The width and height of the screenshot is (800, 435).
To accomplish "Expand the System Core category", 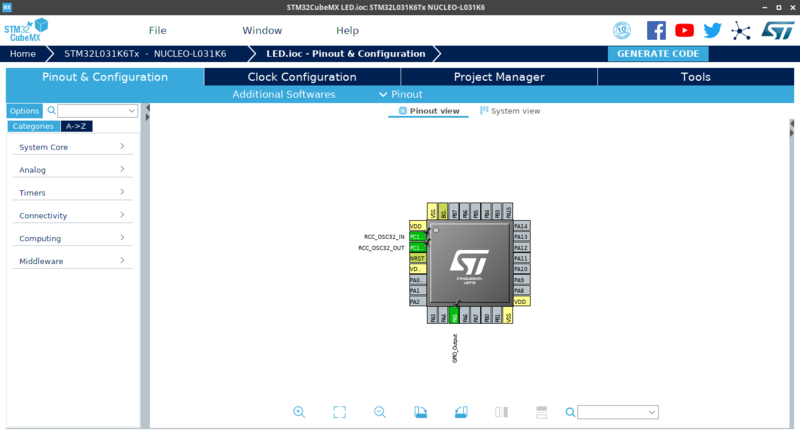I will click(70, 147).
